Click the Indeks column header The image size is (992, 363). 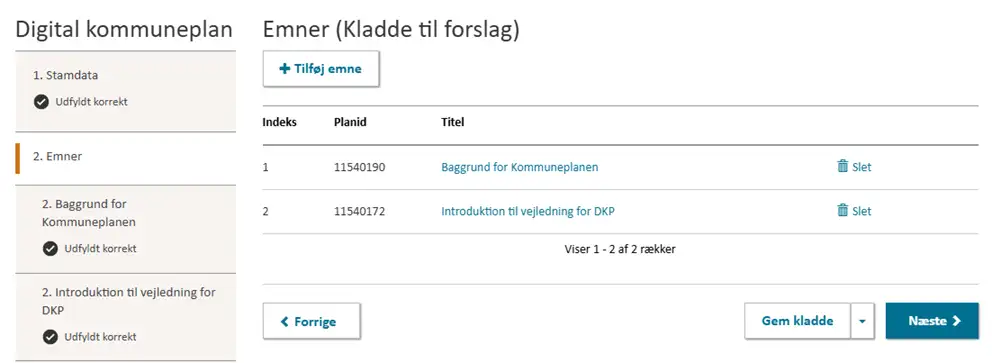280,122
